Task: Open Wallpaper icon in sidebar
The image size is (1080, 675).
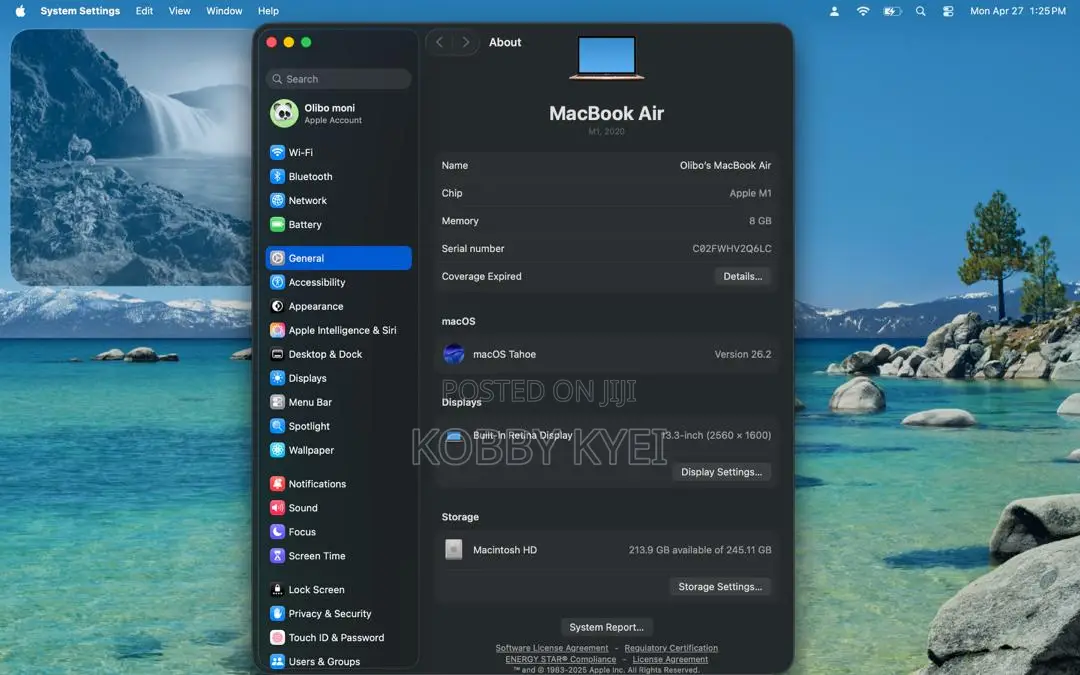Action: [x=277, y=450]
